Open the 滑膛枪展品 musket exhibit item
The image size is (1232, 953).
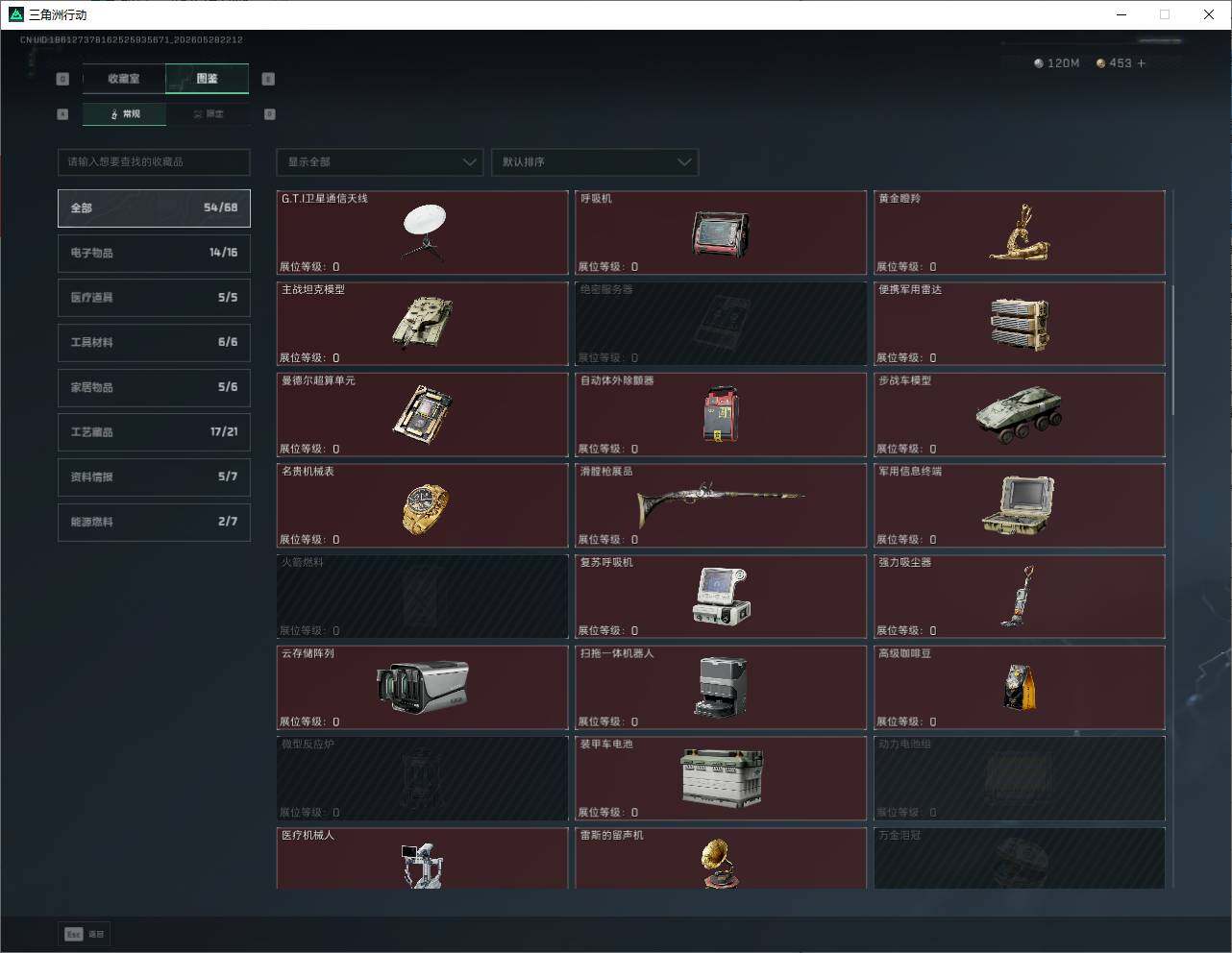[721, 505]
